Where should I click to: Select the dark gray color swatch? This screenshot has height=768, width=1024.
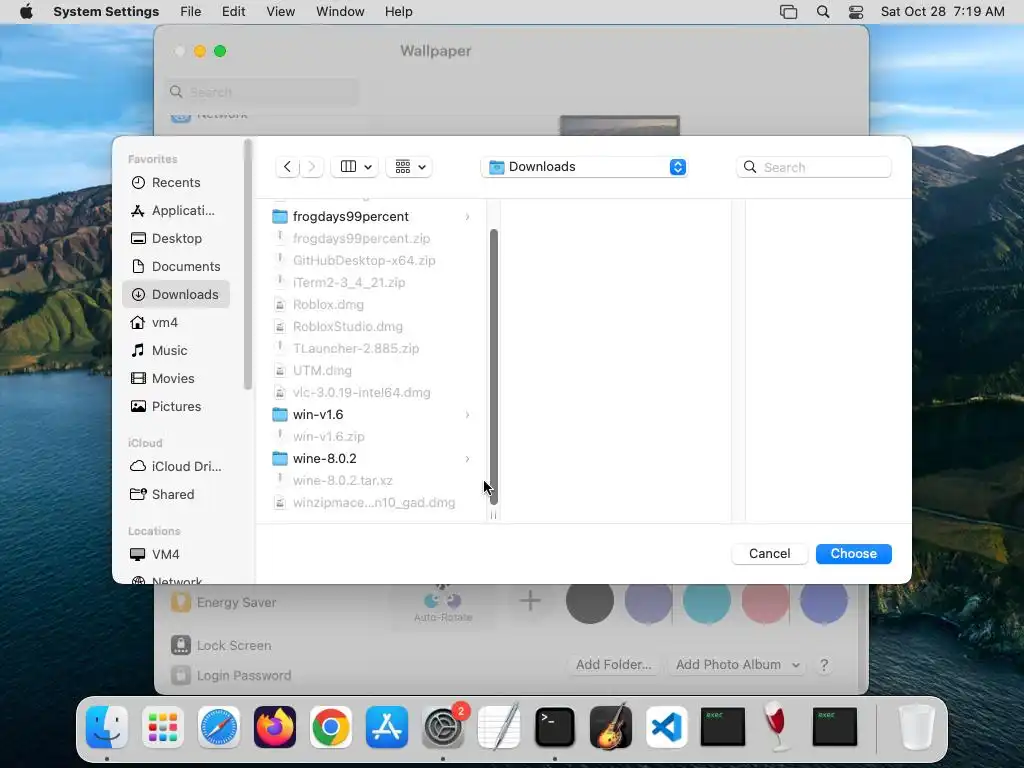click(x=590, y=600)
